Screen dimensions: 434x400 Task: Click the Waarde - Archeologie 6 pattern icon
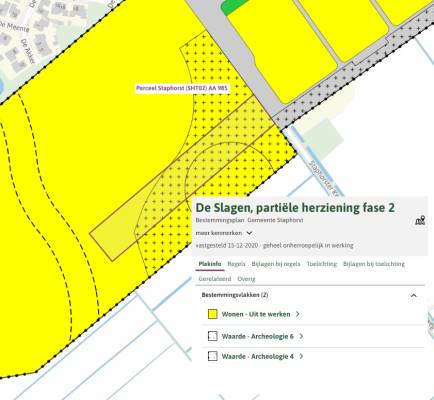(213, 336)
